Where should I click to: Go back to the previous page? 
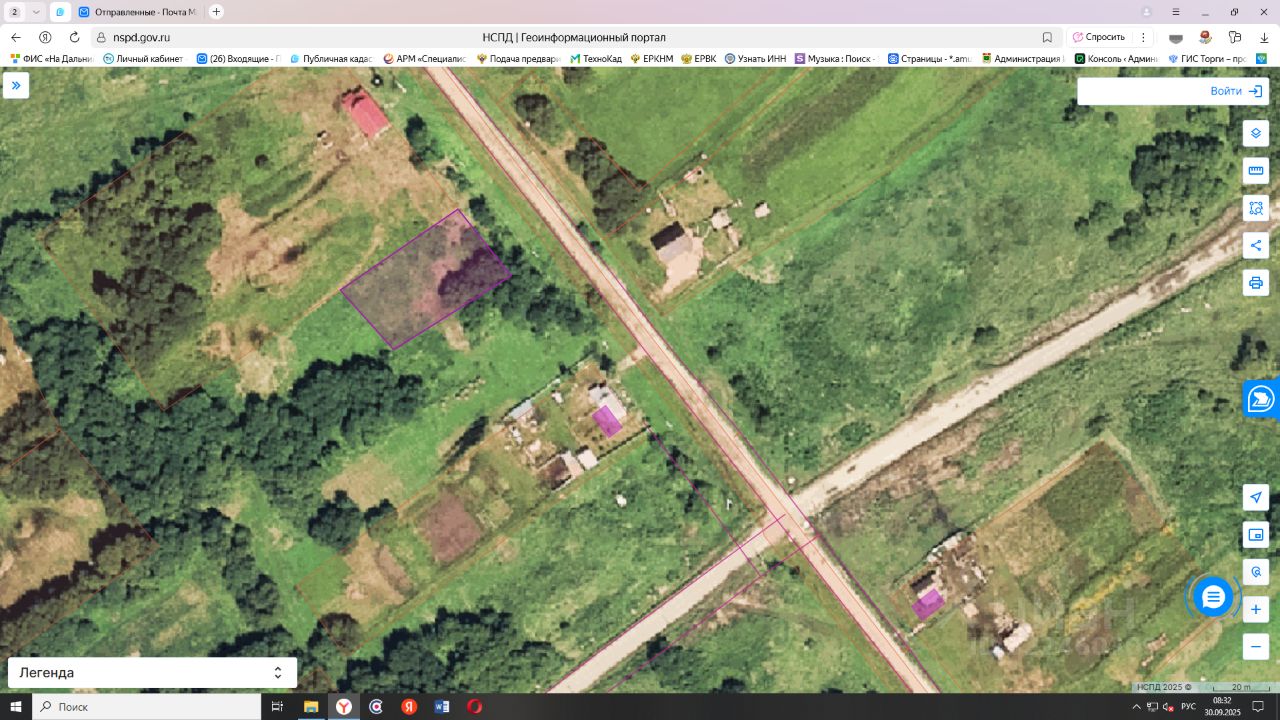pyautogui.click(x=16, y=37)
